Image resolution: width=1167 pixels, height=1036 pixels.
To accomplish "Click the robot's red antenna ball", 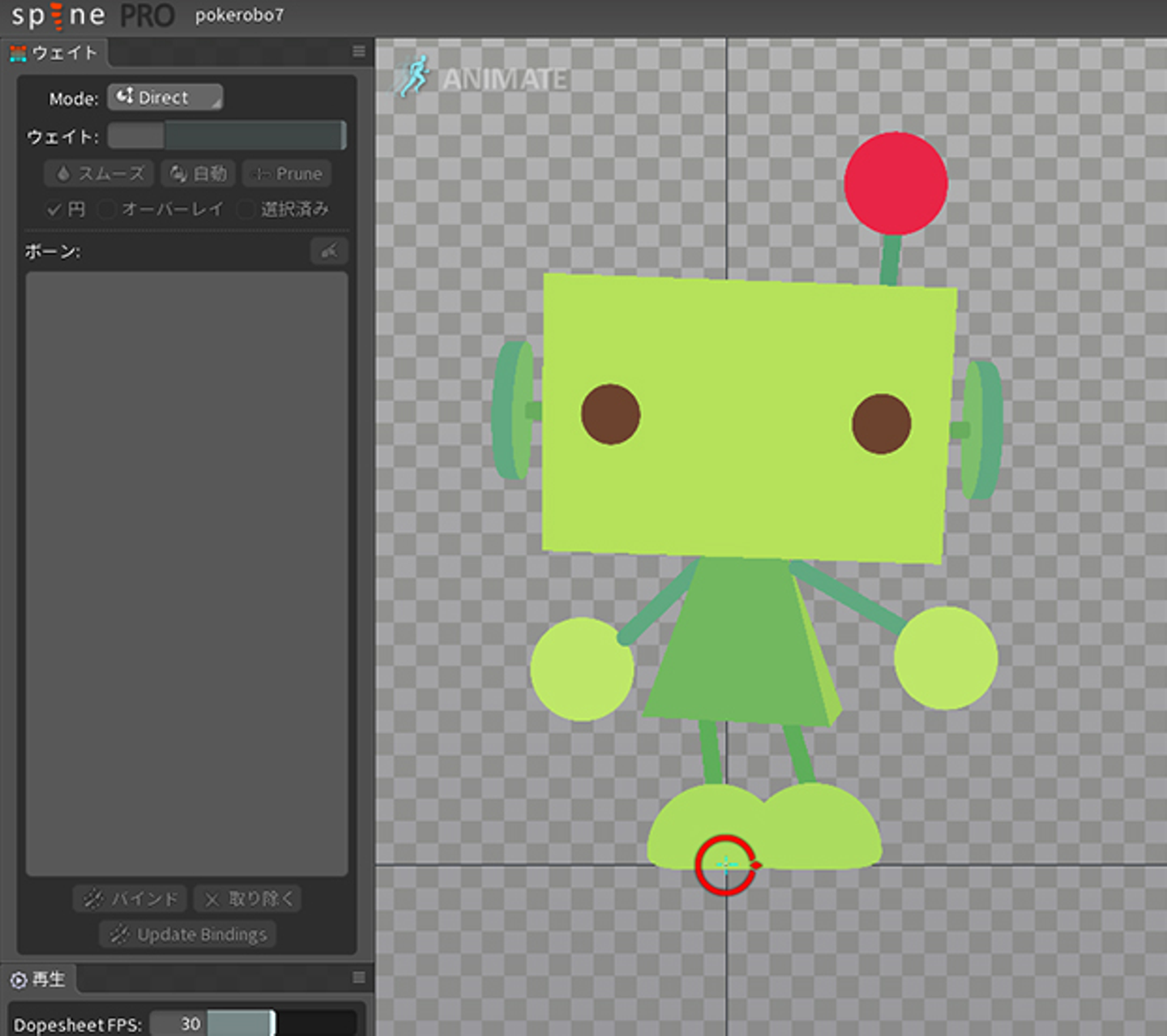I will pos(896,184).
